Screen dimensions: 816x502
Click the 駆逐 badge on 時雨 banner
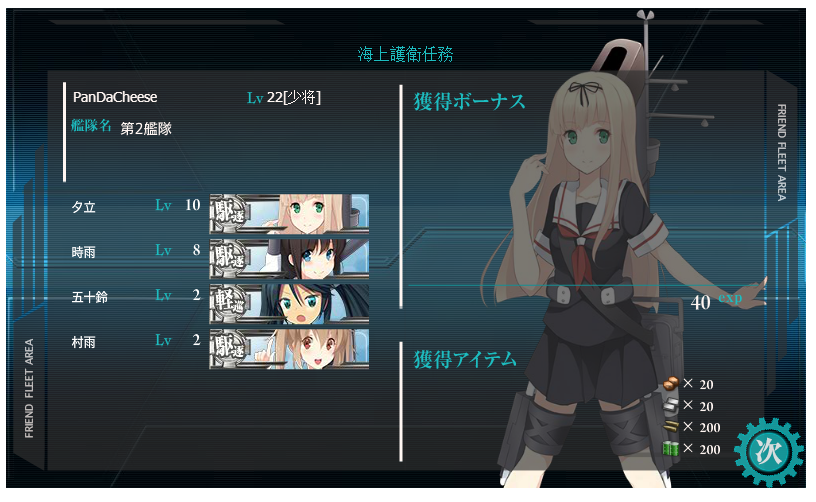(x=228, y=259)
